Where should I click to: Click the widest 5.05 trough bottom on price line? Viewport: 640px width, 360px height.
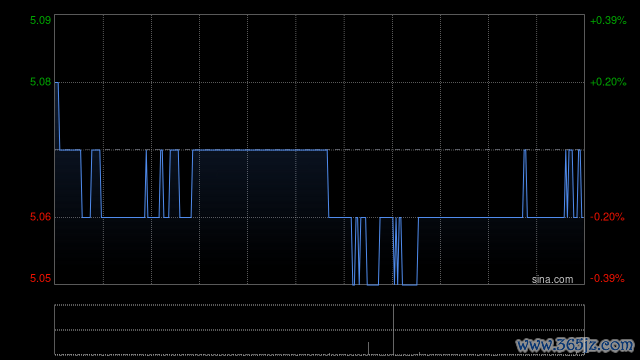pyautogui.click(x=410, y=284)
